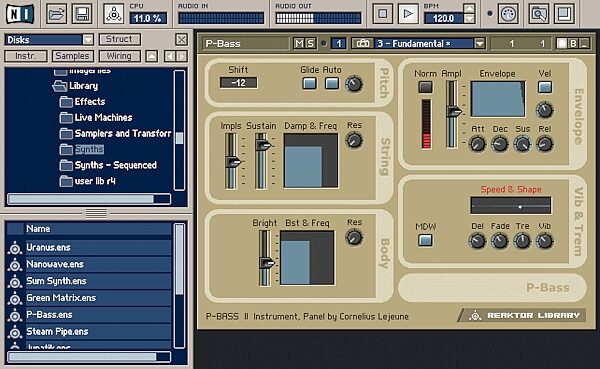Click the Bright slider handle
600x369 pixels.
(267, 263)
